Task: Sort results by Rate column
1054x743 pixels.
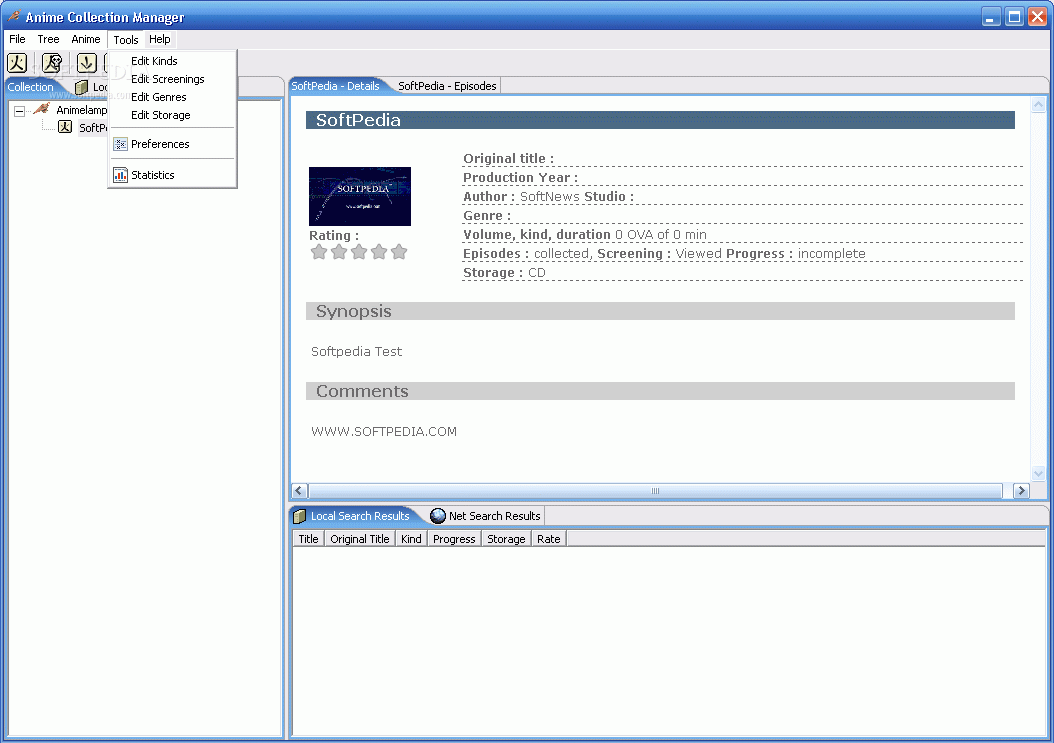Action: click(549, 539)
